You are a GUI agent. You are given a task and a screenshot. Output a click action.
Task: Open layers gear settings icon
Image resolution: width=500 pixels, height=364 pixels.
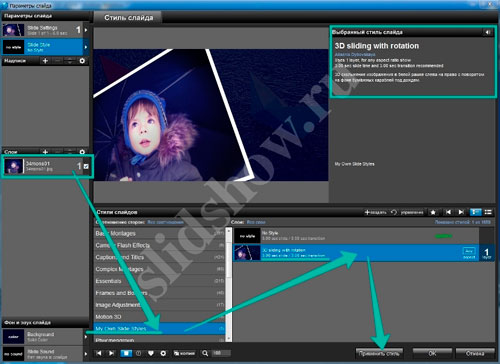[x=82, y=152]
